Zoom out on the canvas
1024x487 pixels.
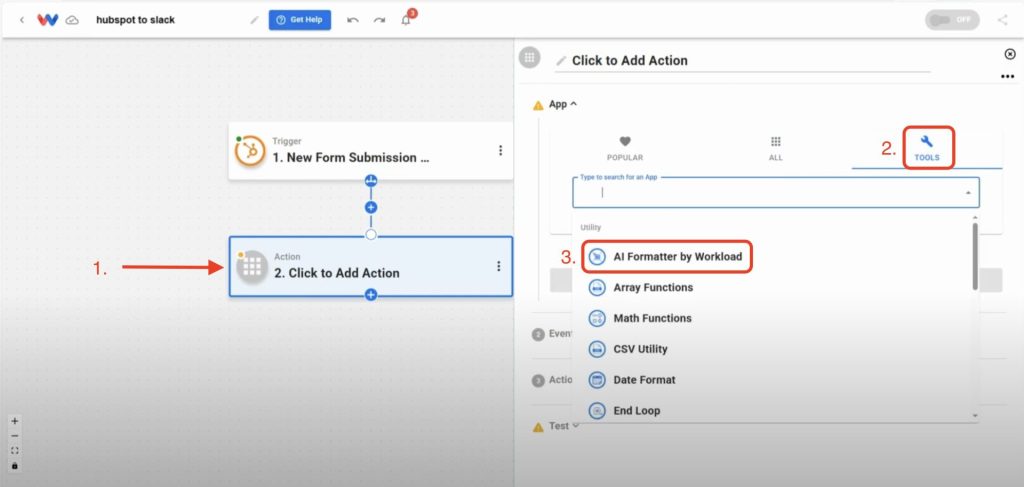[15, 436]
